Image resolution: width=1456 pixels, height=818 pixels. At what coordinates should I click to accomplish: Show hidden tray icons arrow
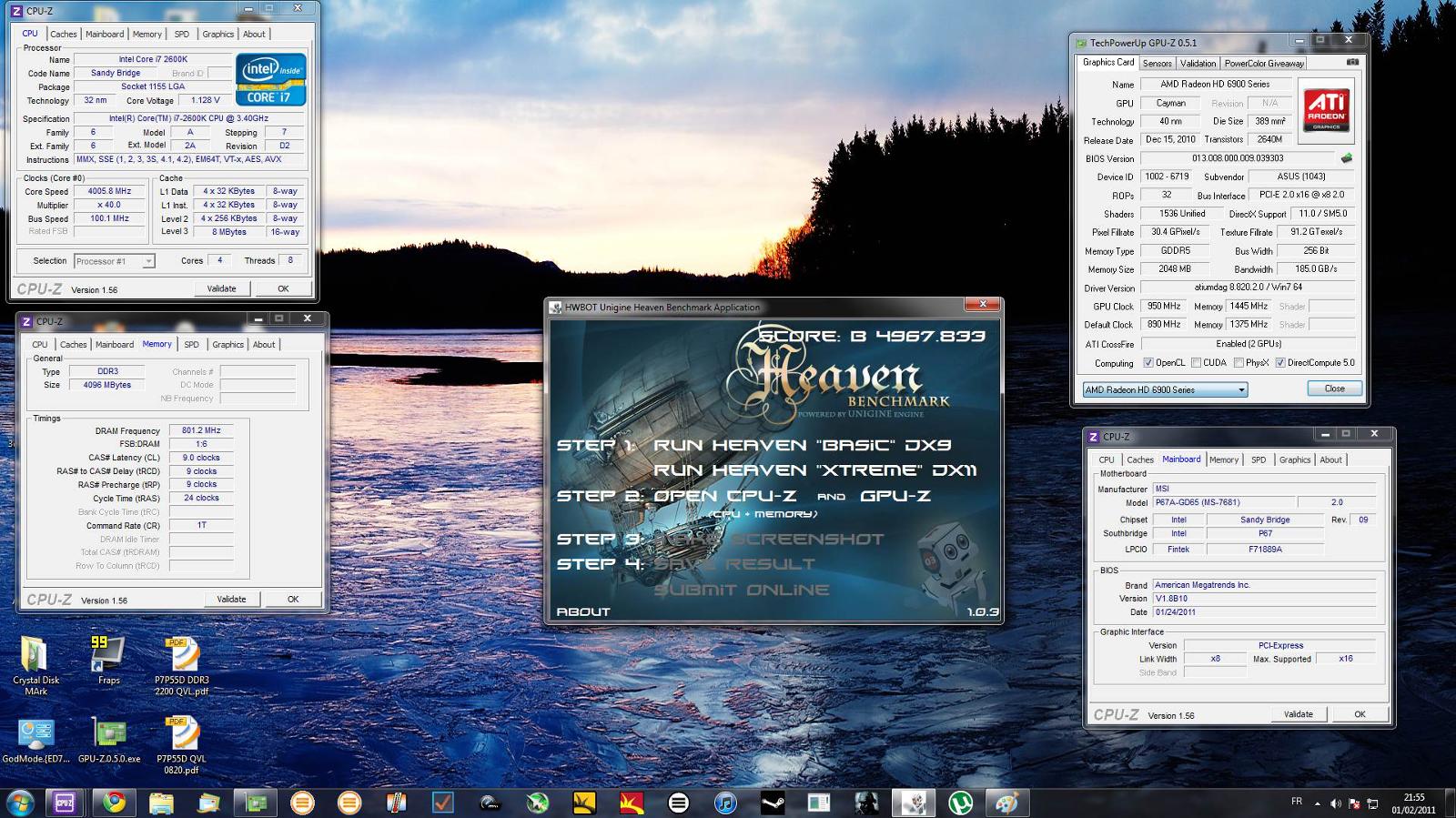(x=1317, y=803)
